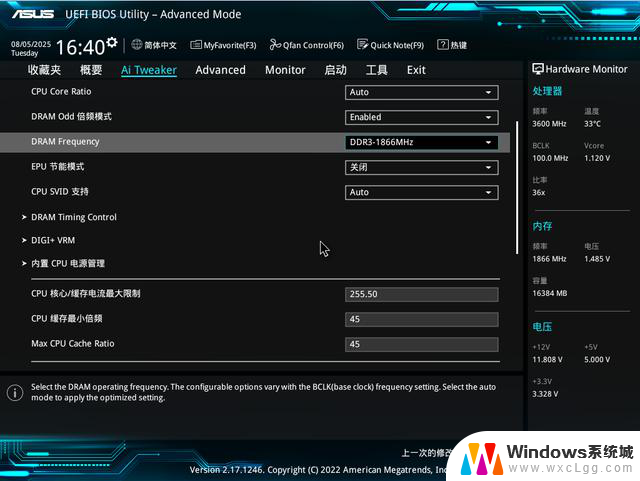
Task: Click the 16:40 clock time
Action: click(x=80, y=47)
